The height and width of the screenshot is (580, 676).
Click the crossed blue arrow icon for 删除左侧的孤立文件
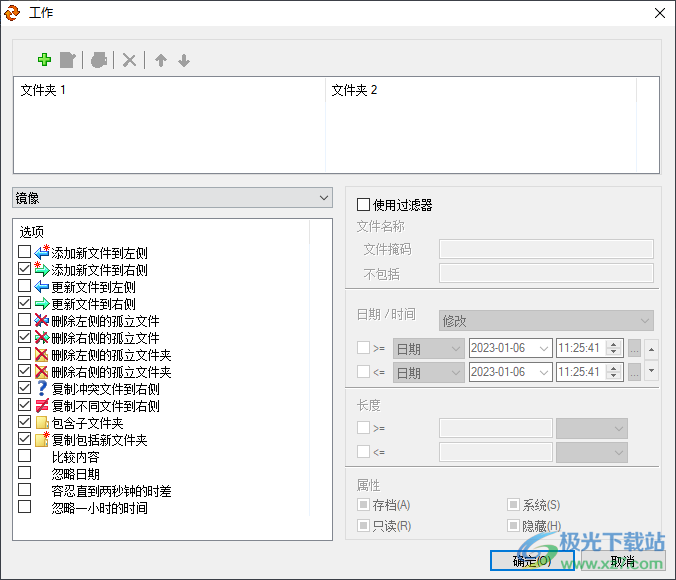42,320
